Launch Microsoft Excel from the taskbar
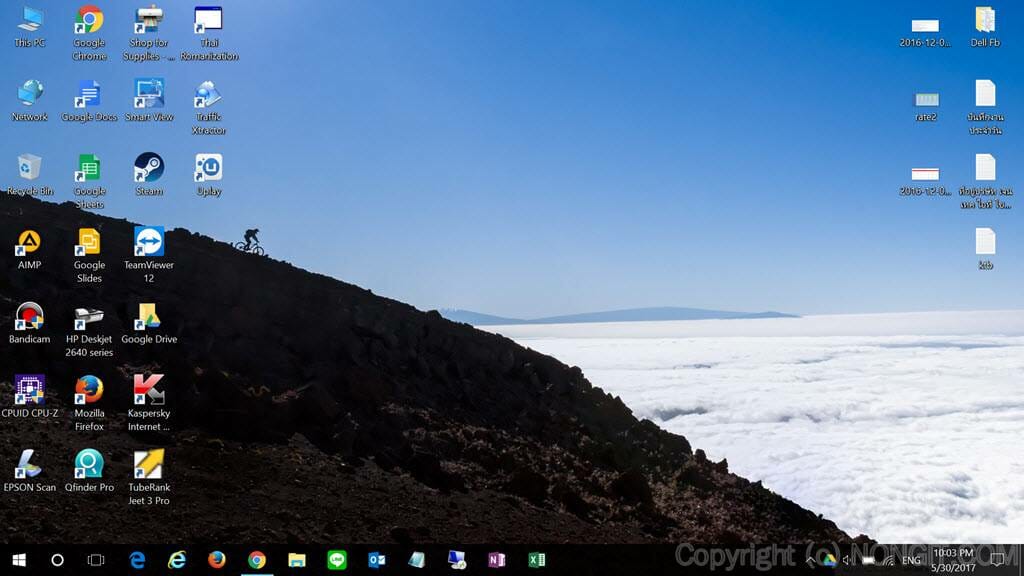The width and height of the screenshot is (1024, 576). [538, 560]
